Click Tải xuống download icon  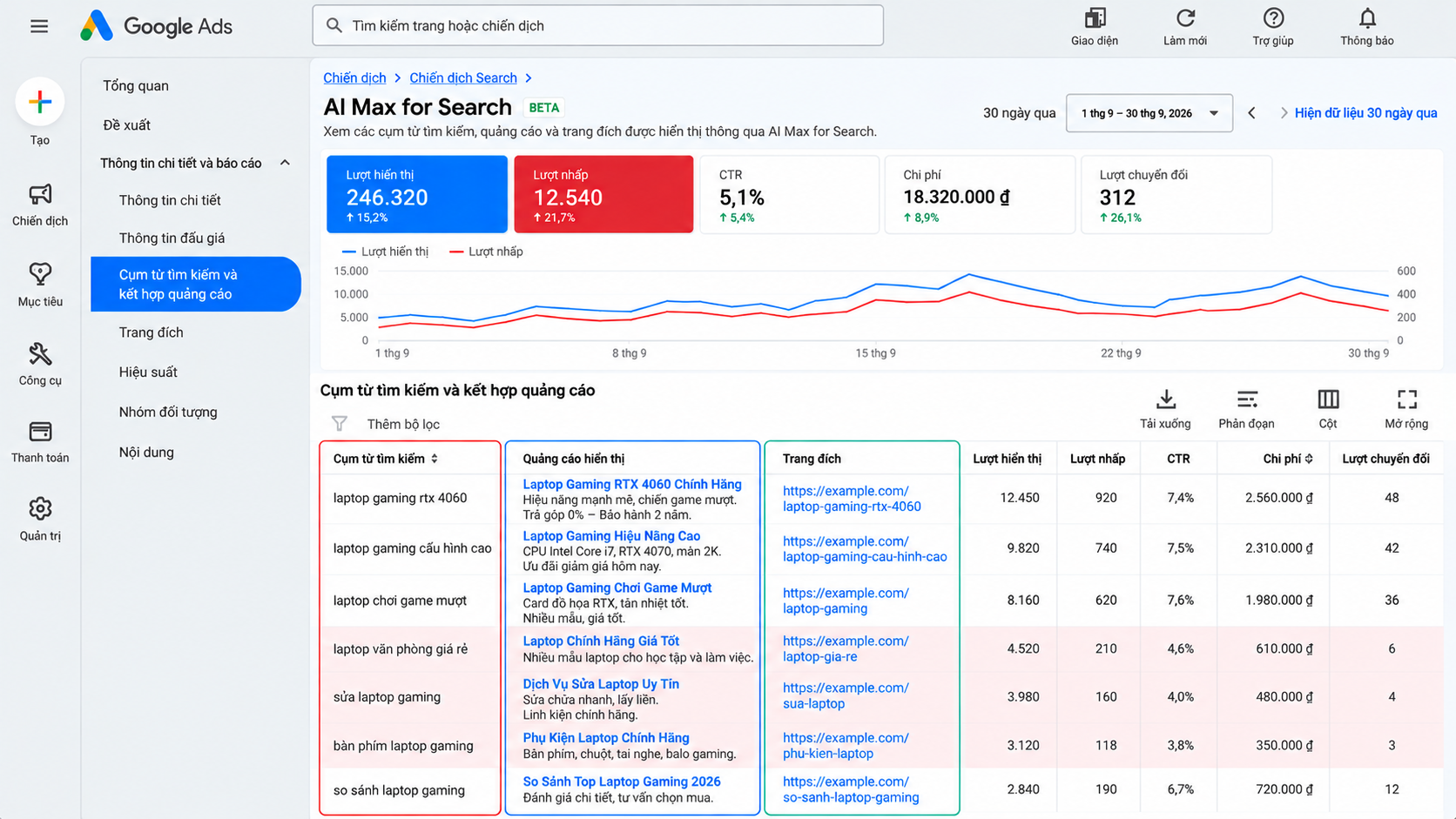1165,399
